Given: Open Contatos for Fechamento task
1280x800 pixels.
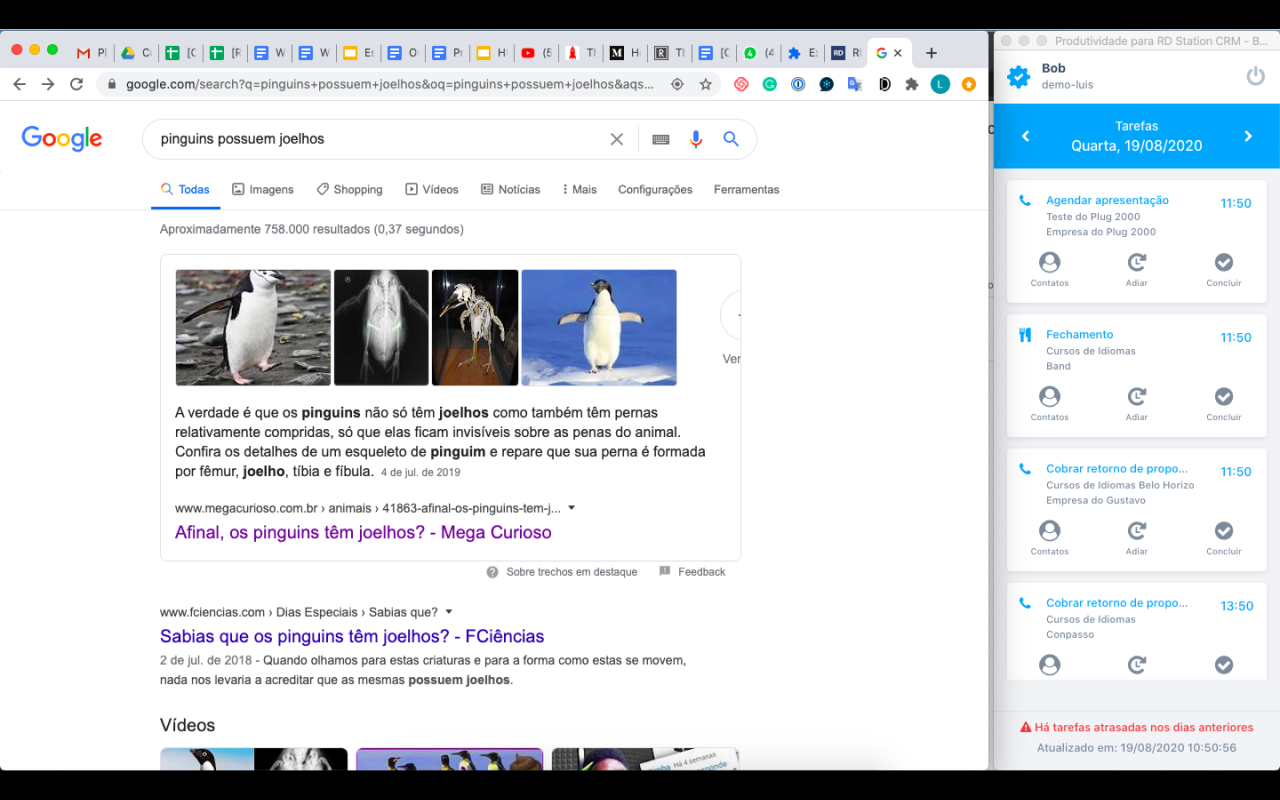Looking at the screenshot, I should (1049, 403).
